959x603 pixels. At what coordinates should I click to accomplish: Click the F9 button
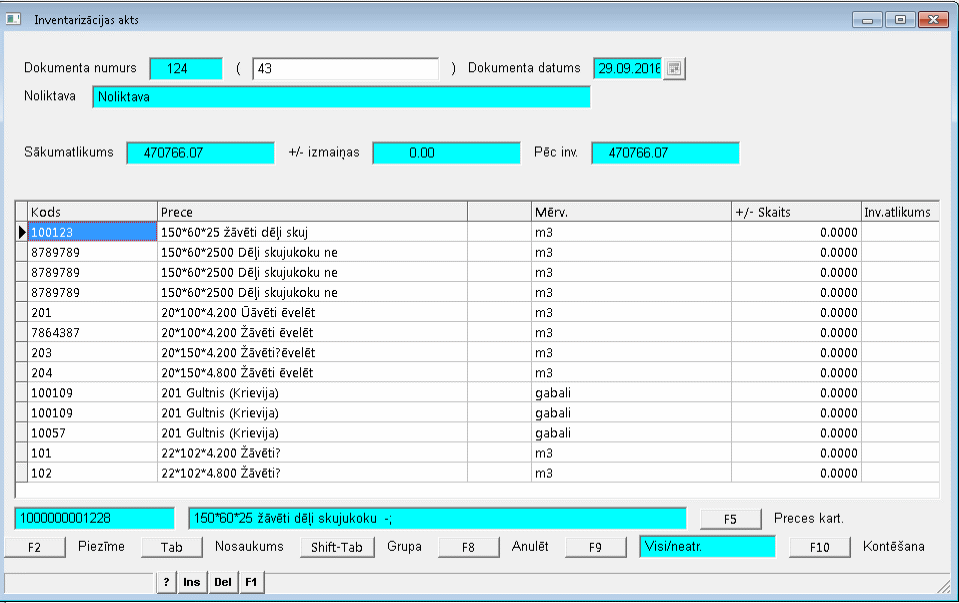[x=596, y=547]
